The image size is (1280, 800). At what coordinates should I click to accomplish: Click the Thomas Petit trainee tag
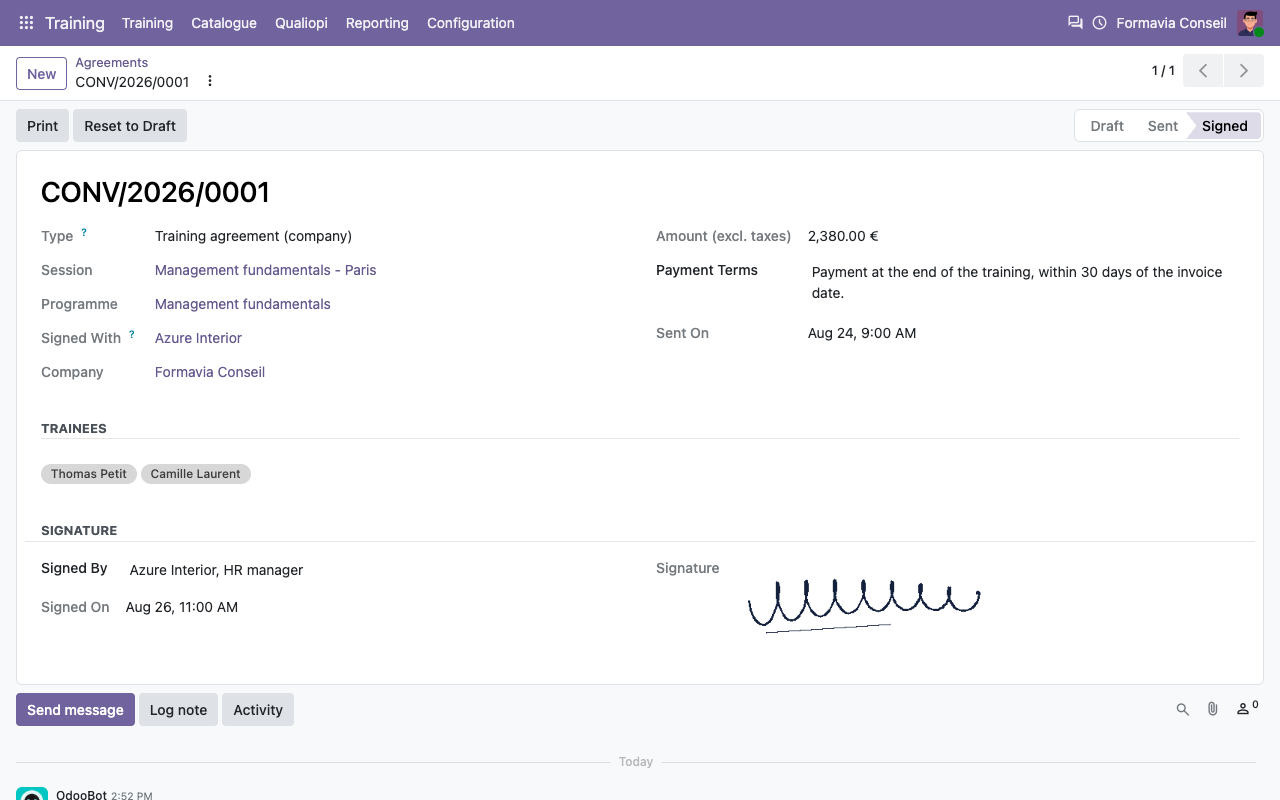89,474
